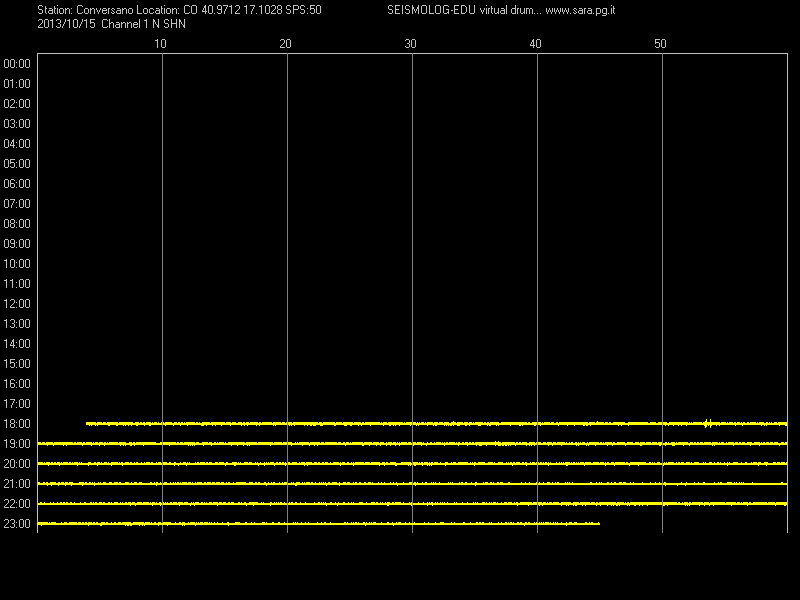Click the 02:00 hour label
Viewport: 800px width, 600px height.
click(x=17, y=104)
